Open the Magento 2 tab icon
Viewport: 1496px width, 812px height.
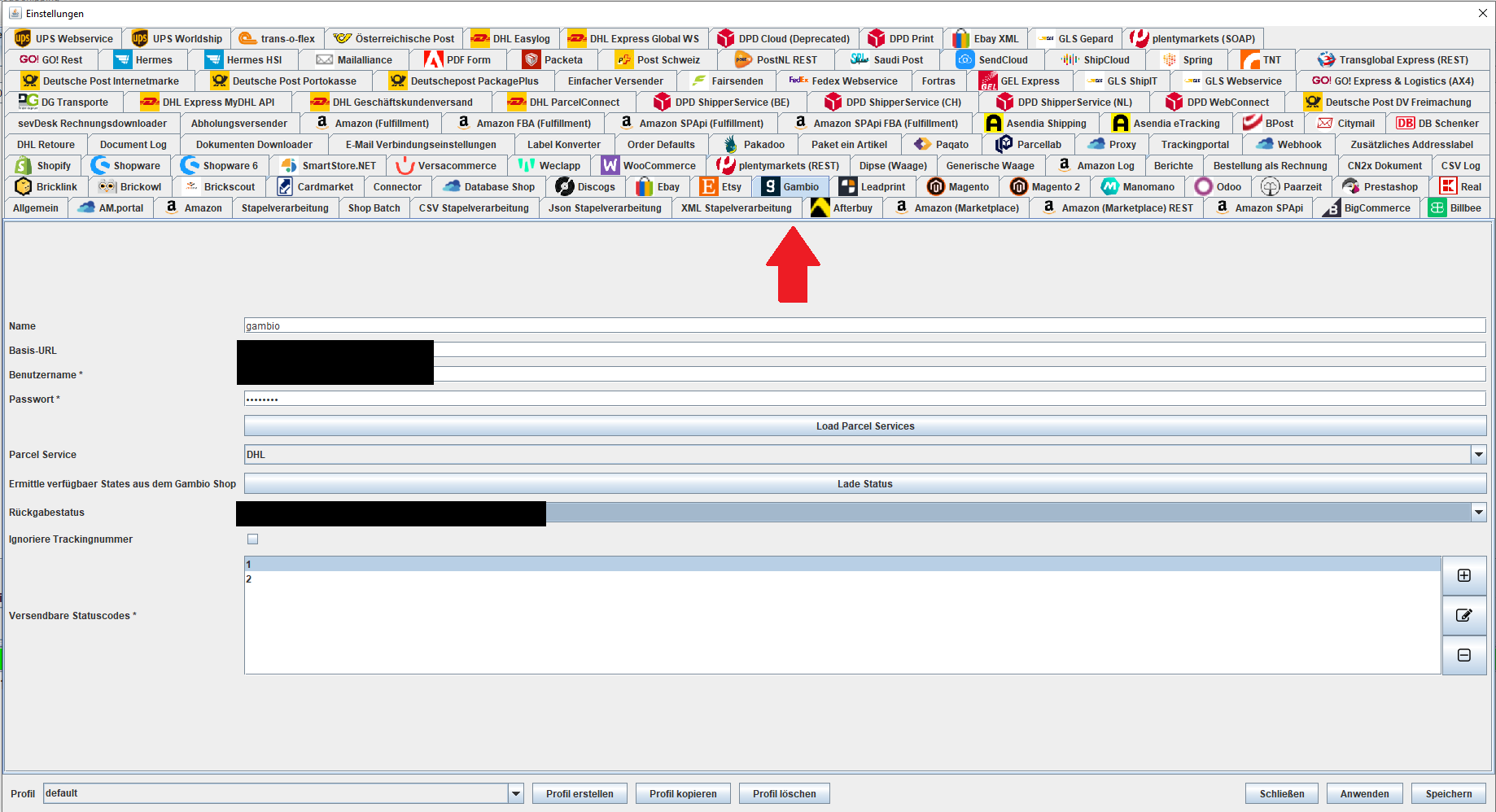tap(1018, 186)
